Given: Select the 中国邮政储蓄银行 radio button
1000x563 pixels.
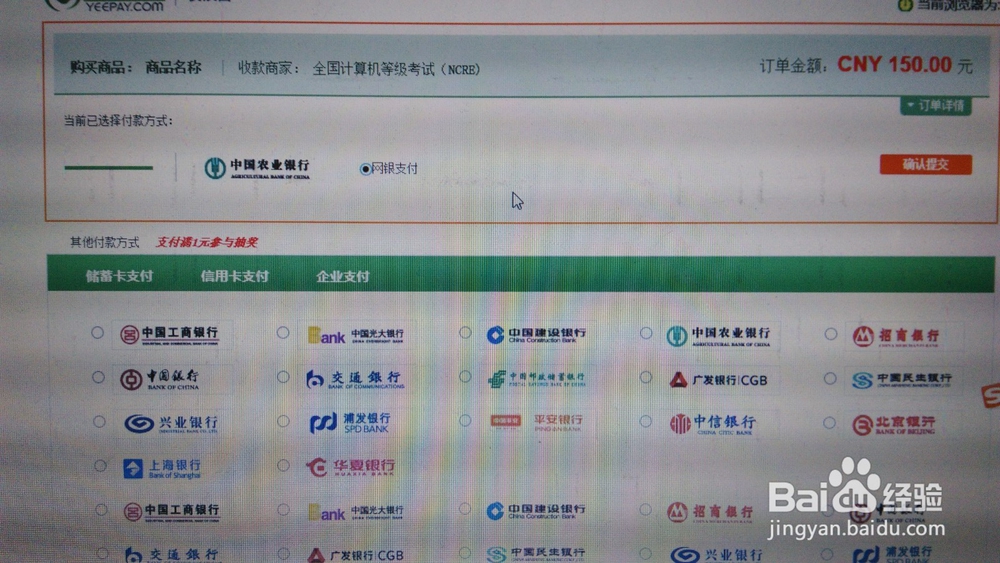Looking at the screenshot, I should [x=465, y=377].
